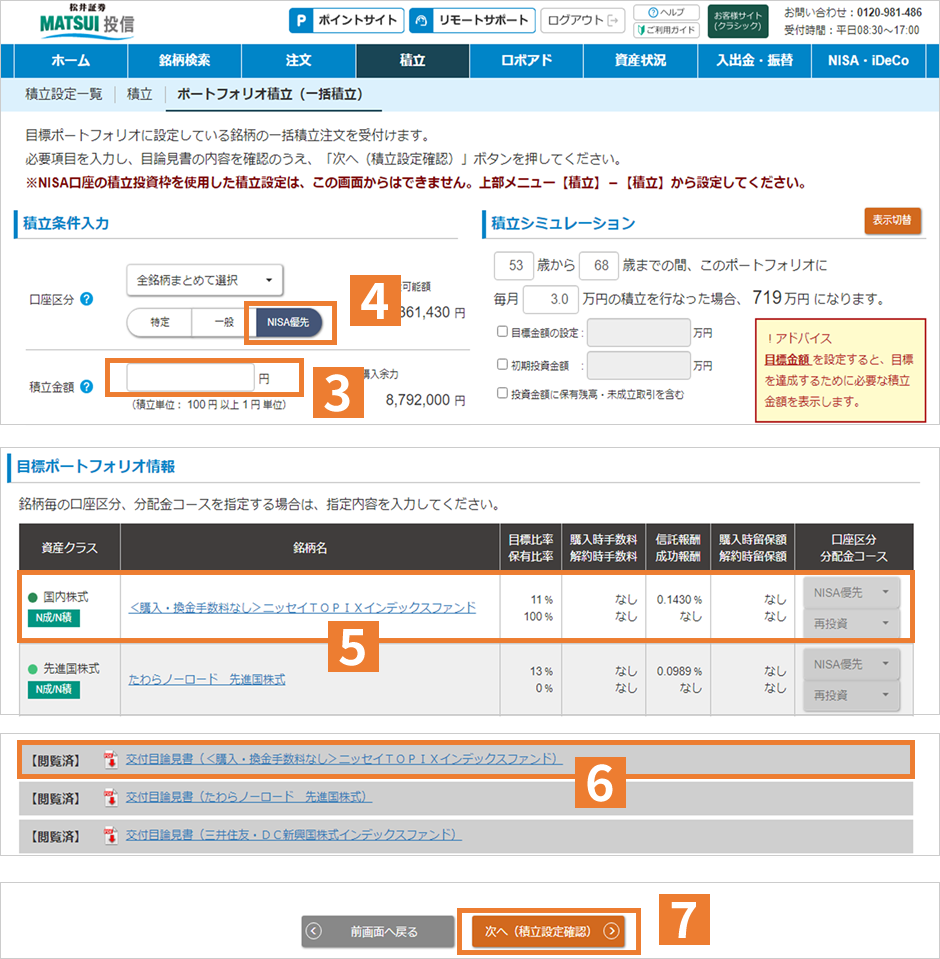
Task: Open 再投資 dropdown in 先進国株式 row
Action: pyautogui.click(x=851, y=695)
